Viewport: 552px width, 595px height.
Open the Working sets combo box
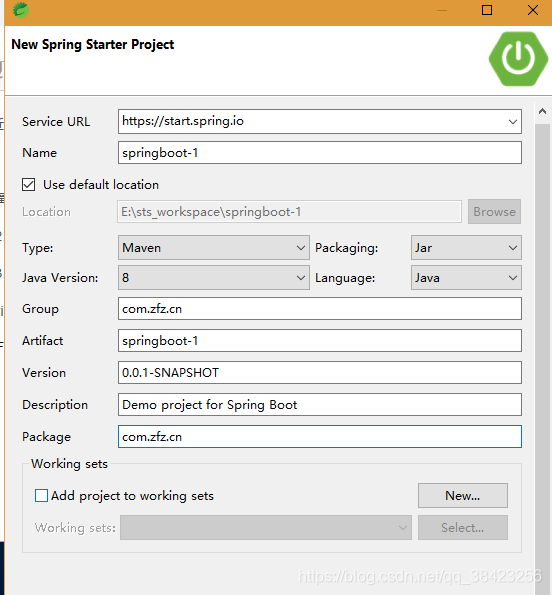(x=266, y=527)
